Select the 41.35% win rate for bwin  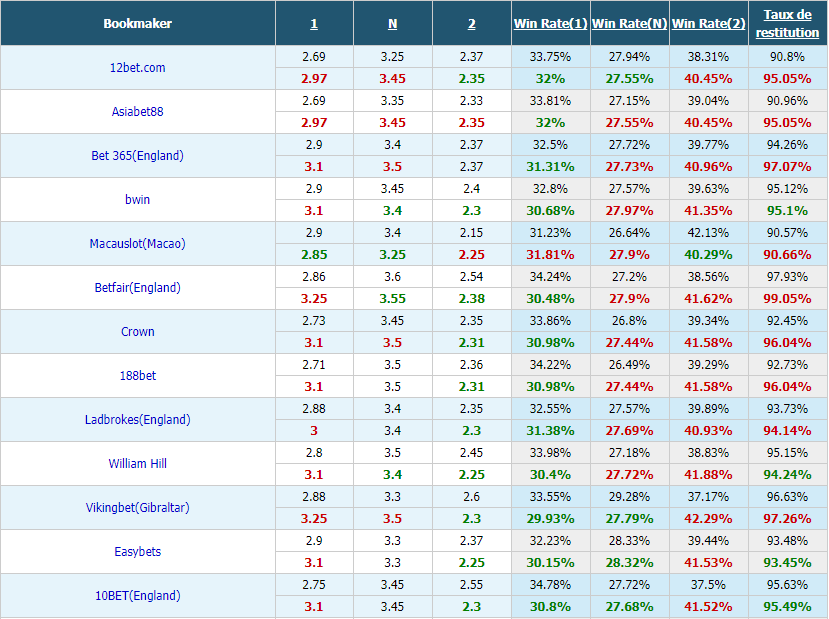pos(708,210)
